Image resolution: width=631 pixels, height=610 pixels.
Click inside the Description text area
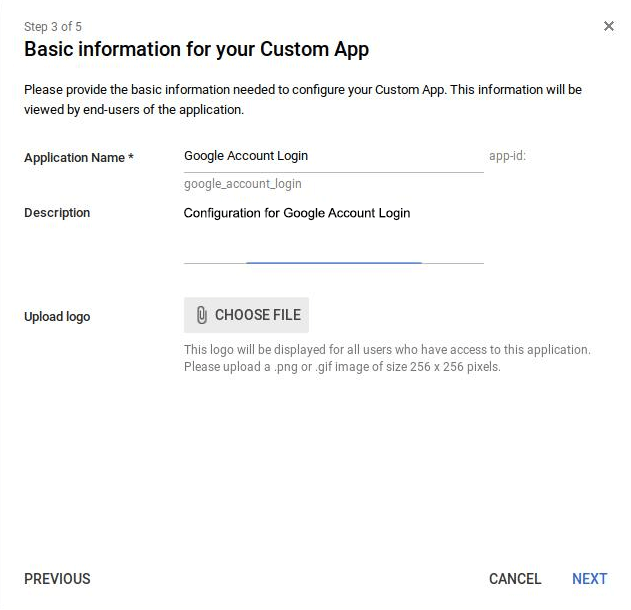tap(334, 234)
